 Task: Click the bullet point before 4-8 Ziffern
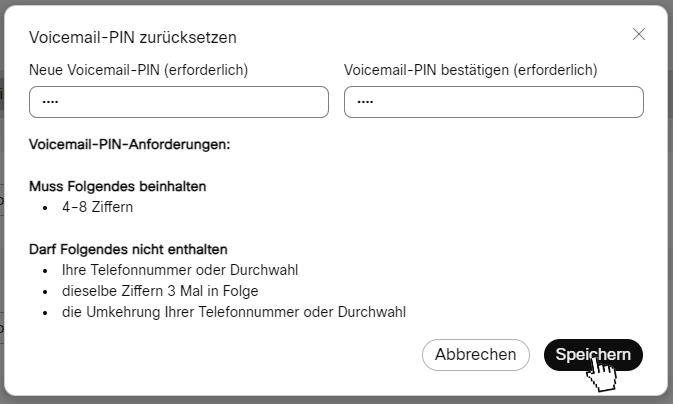(45, 208)
